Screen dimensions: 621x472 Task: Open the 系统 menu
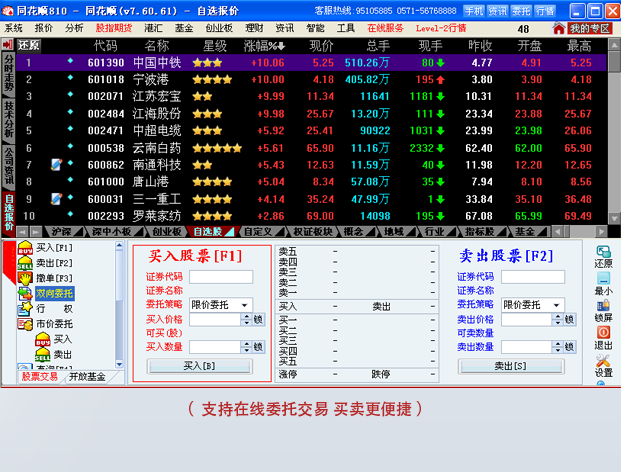[x=13, y=28]
